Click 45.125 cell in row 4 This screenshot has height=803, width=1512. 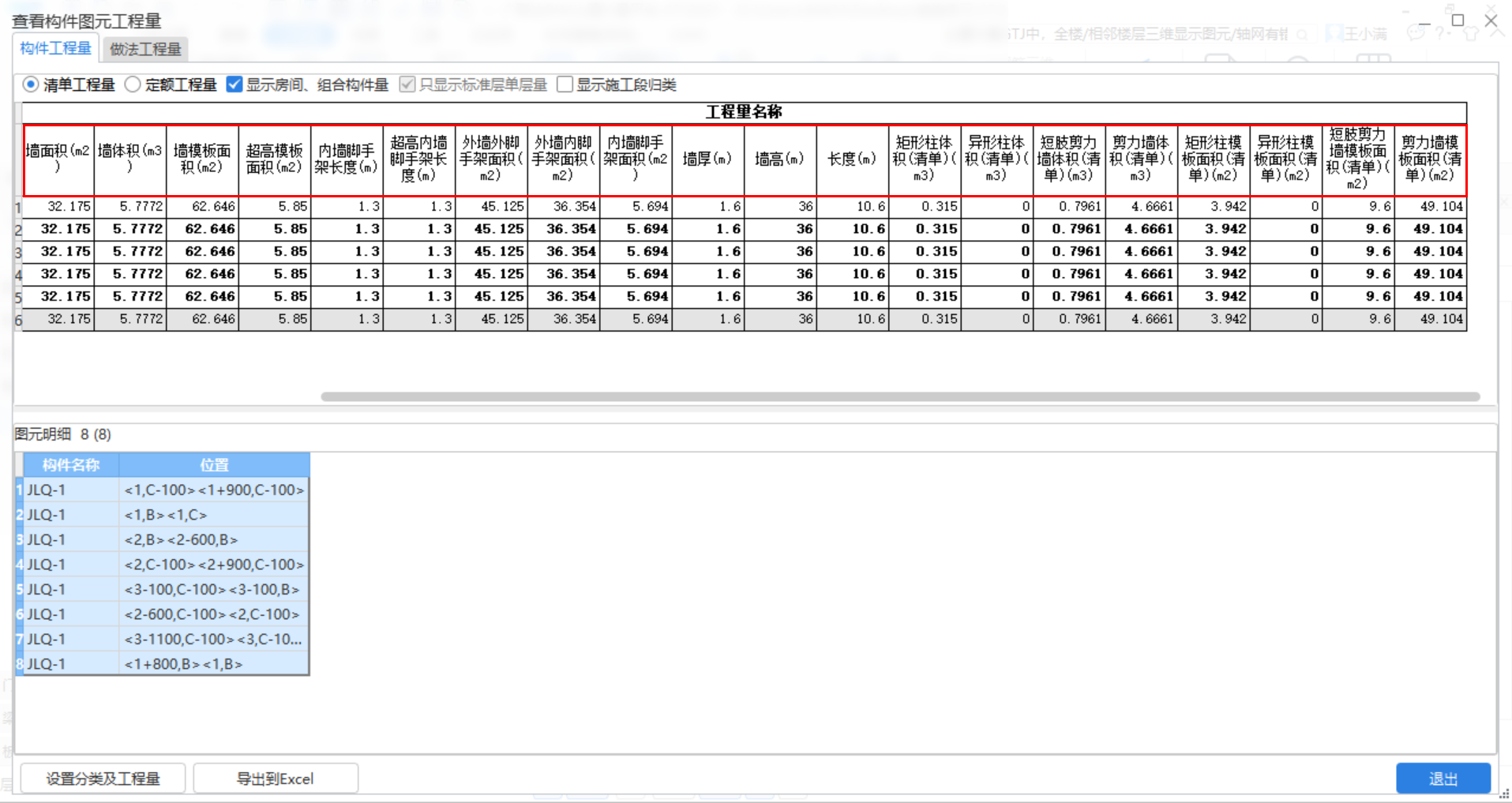pyautogui.click(x=491, y=274)
